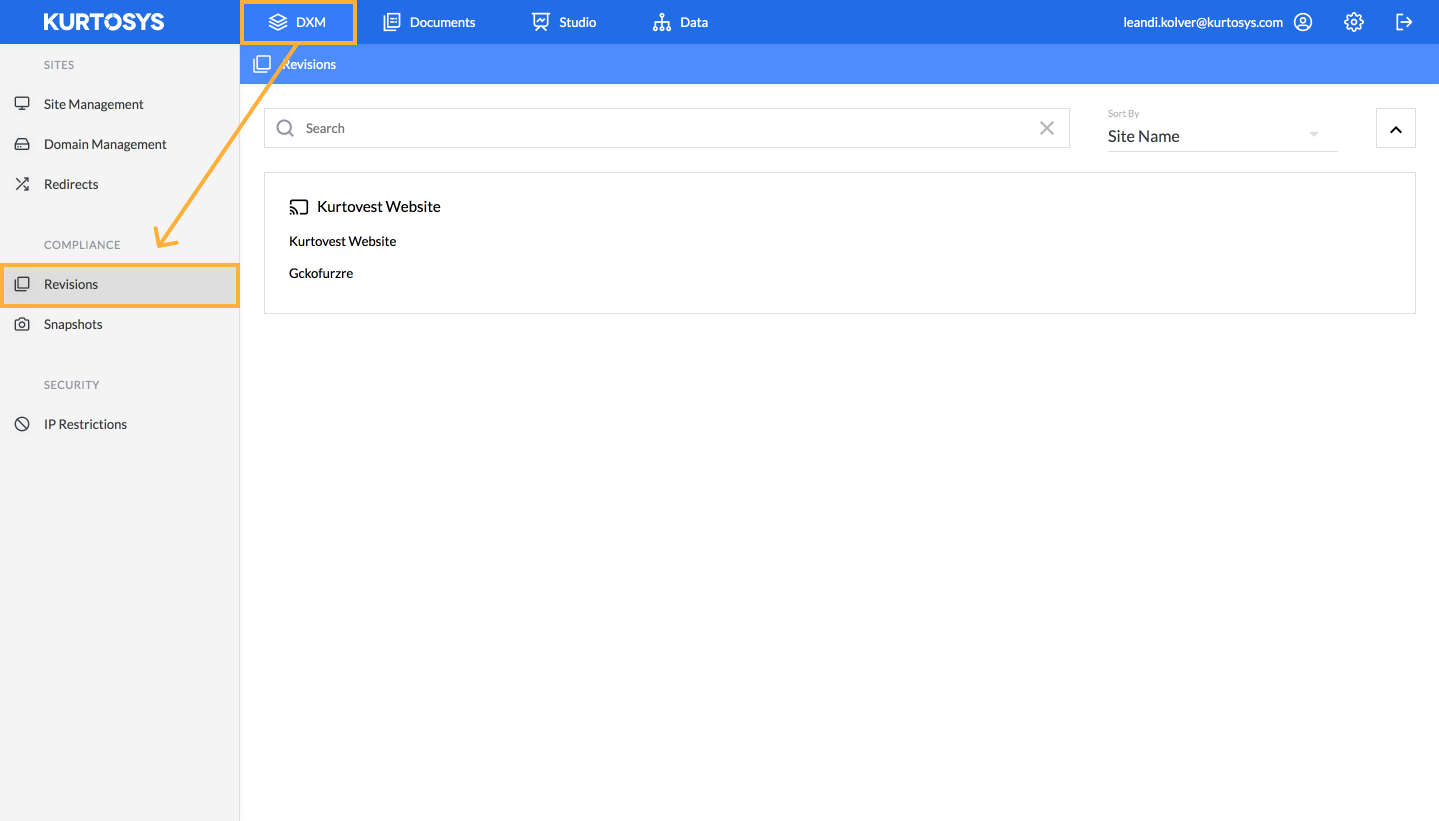Click the Kurtovest Website cast icon

click(x=299, y=207)
